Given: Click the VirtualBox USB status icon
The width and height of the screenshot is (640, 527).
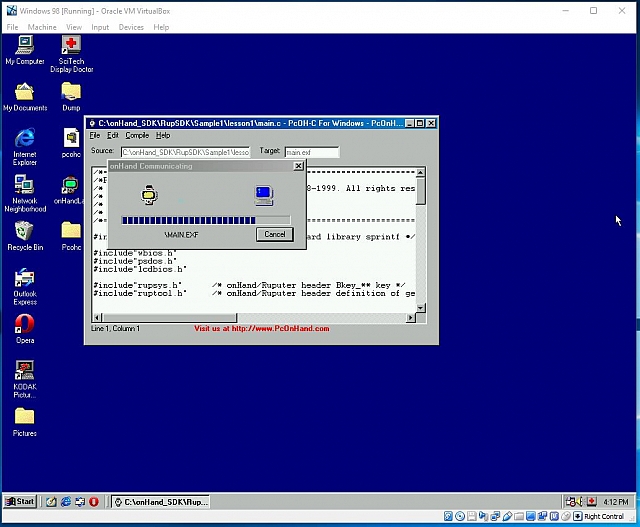Looking at the screenshot, I should 507,516.
